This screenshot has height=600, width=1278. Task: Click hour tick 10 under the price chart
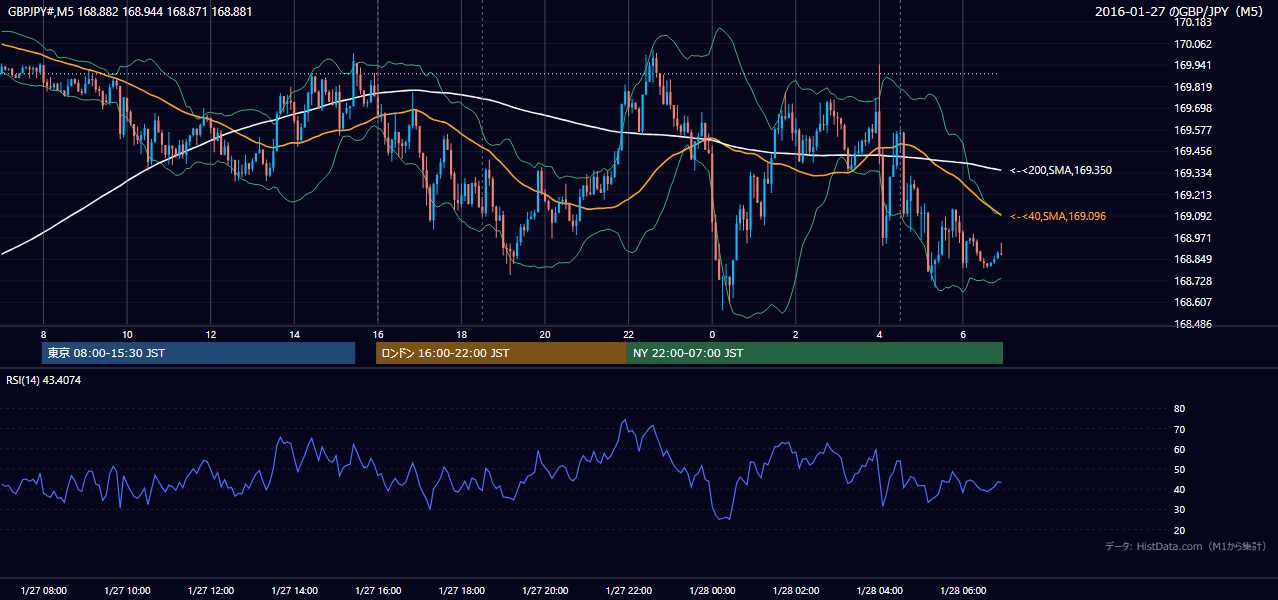click(x=127, y=334)
